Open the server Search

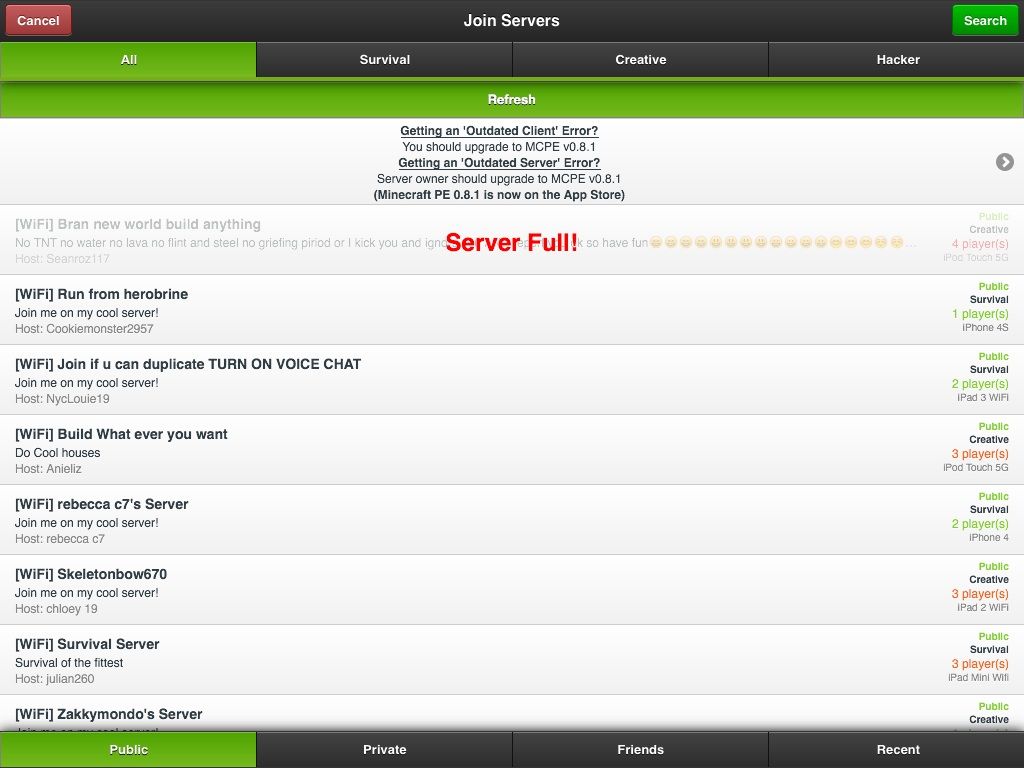coord(985,20)
